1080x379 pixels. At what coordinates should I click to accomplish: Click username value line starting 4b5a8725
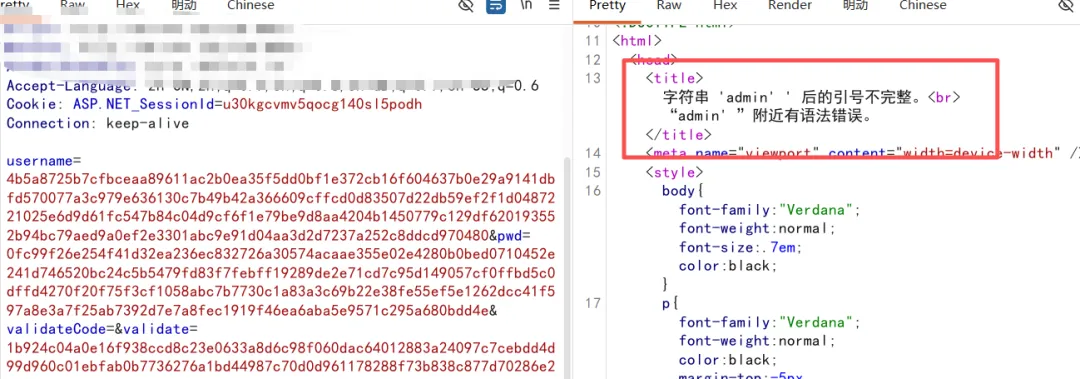(281, 180)
